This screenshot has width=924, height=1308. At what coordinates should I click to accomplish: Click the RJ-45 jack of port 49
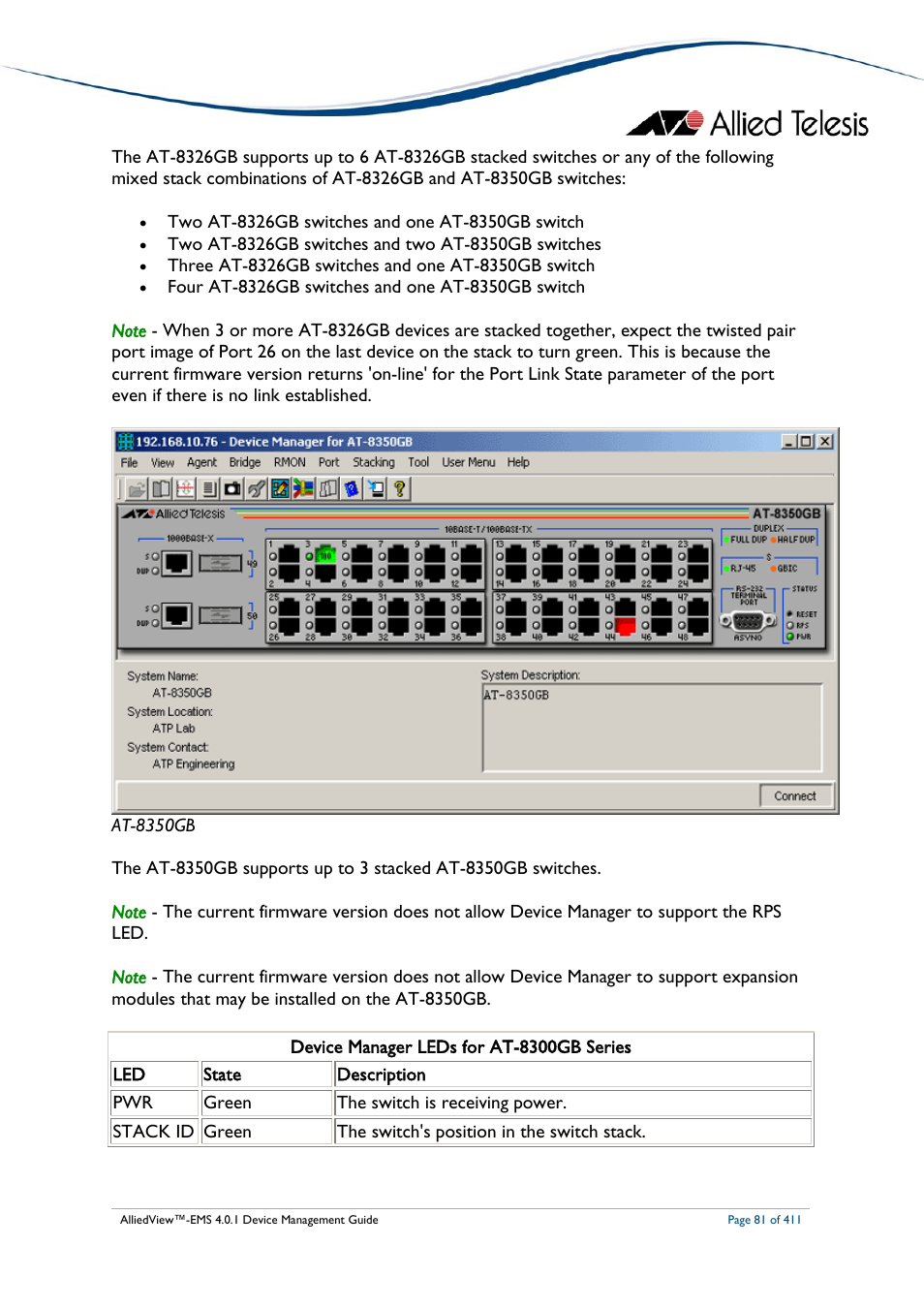pyautogui.click(x=177, y=563)
